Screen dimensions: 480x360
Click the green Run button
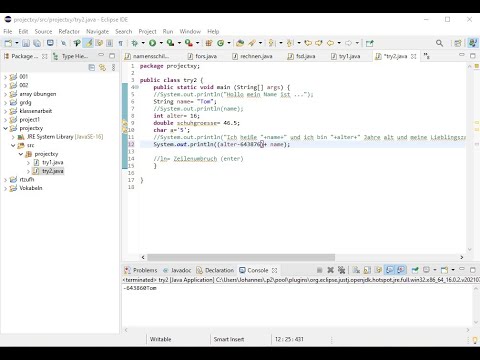pos(153,43)
